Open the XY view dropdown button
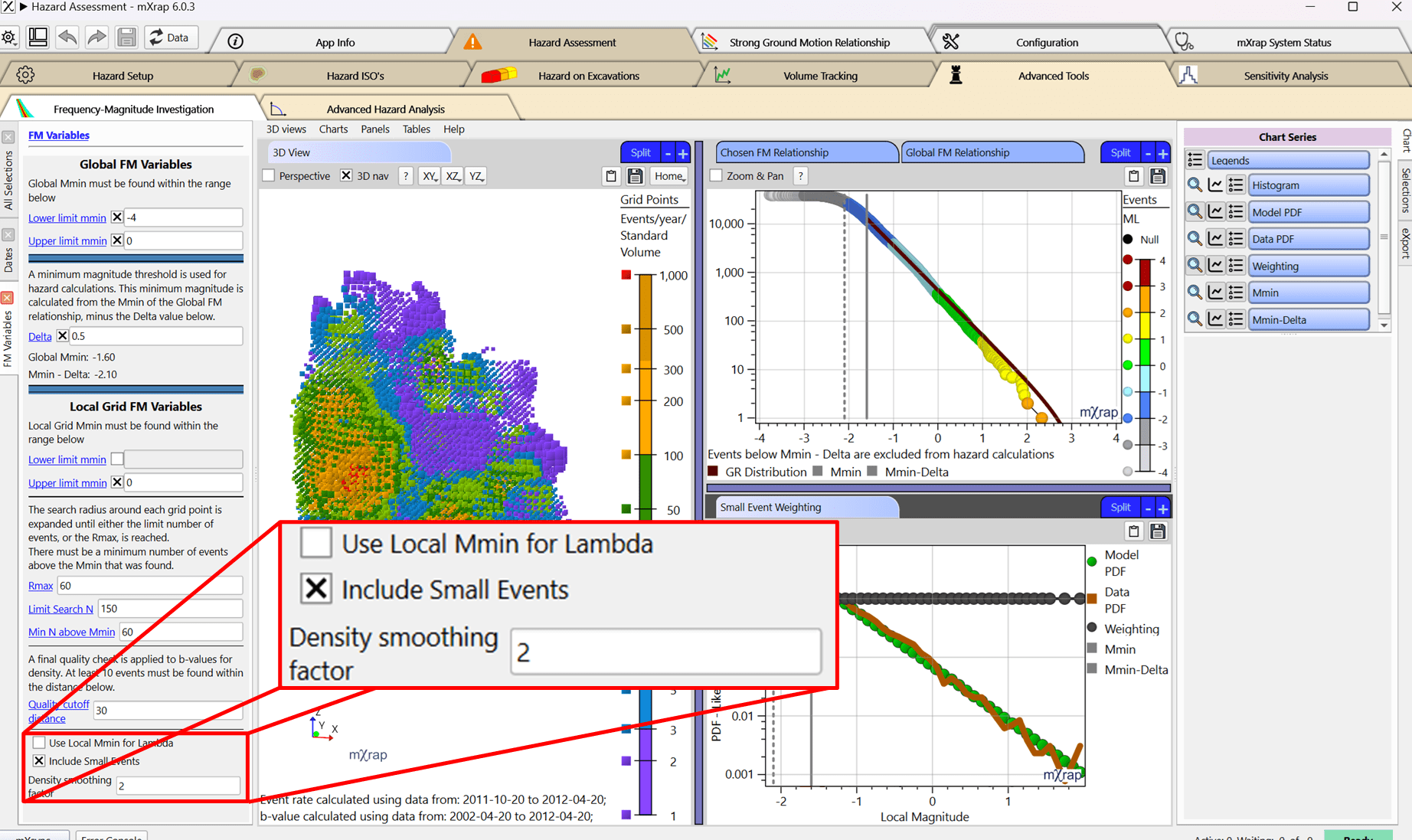 tap(430, 176)
